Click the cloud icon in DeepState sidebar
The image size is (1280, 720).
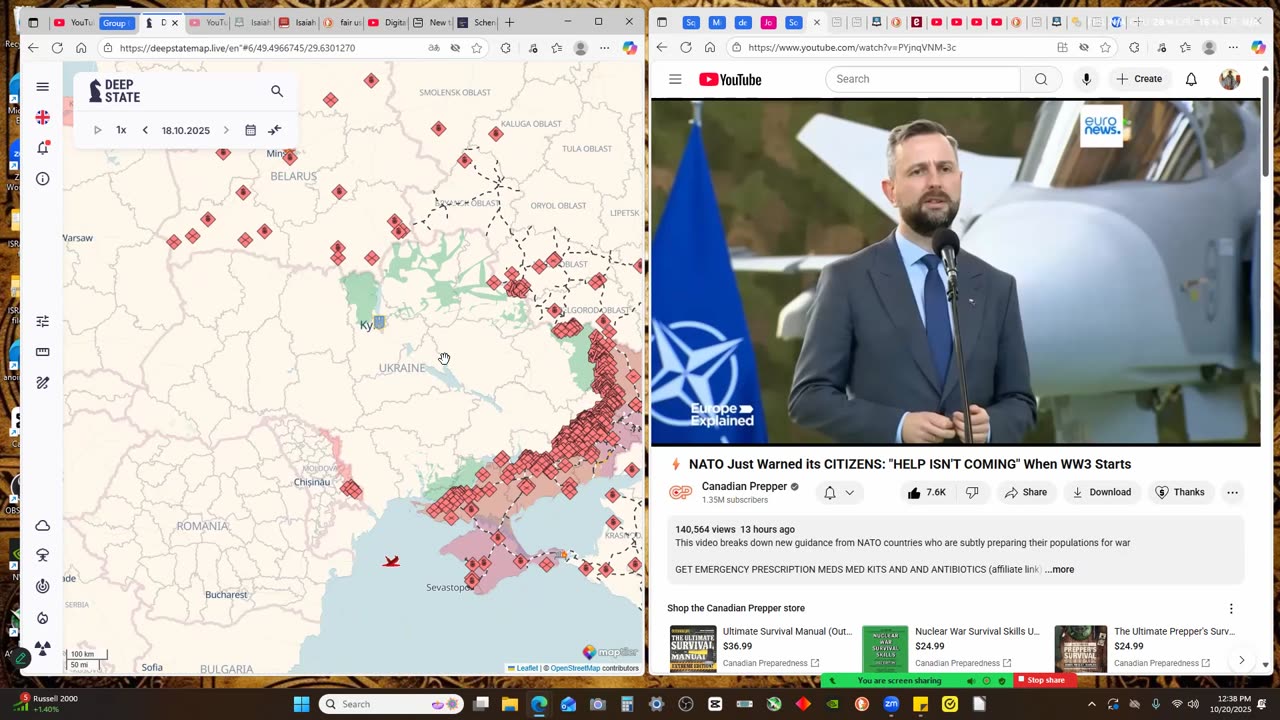42,525
